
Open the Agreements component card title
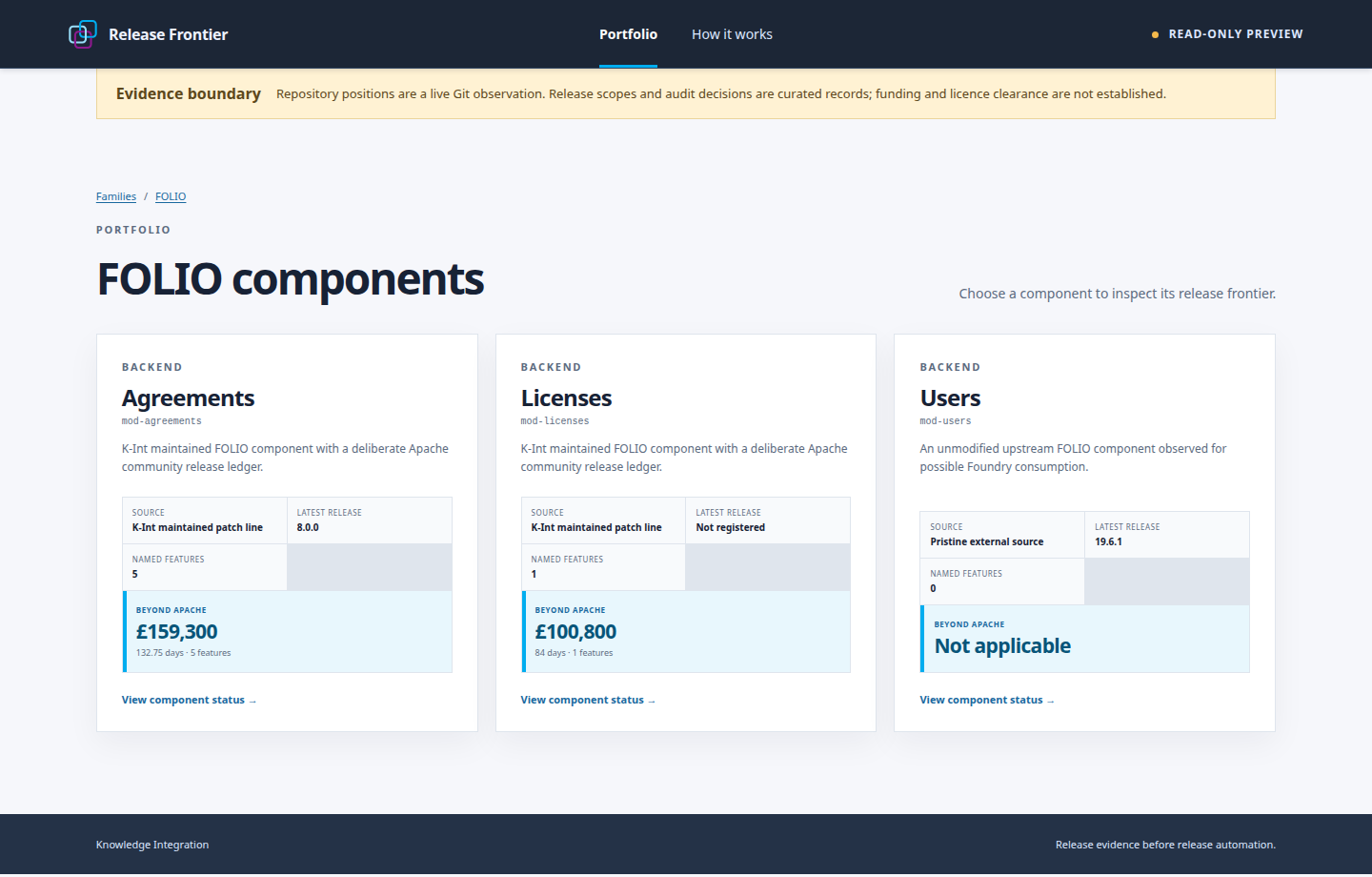coord(189,398)
